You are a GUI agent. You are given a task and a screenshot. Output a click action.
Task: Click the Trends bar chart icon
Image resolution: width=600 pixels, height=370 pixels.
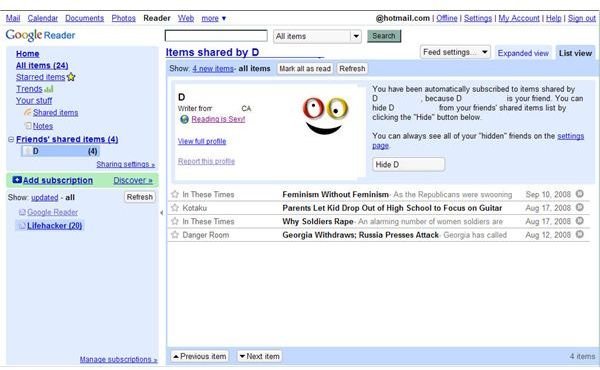click(x=49, y=89)
